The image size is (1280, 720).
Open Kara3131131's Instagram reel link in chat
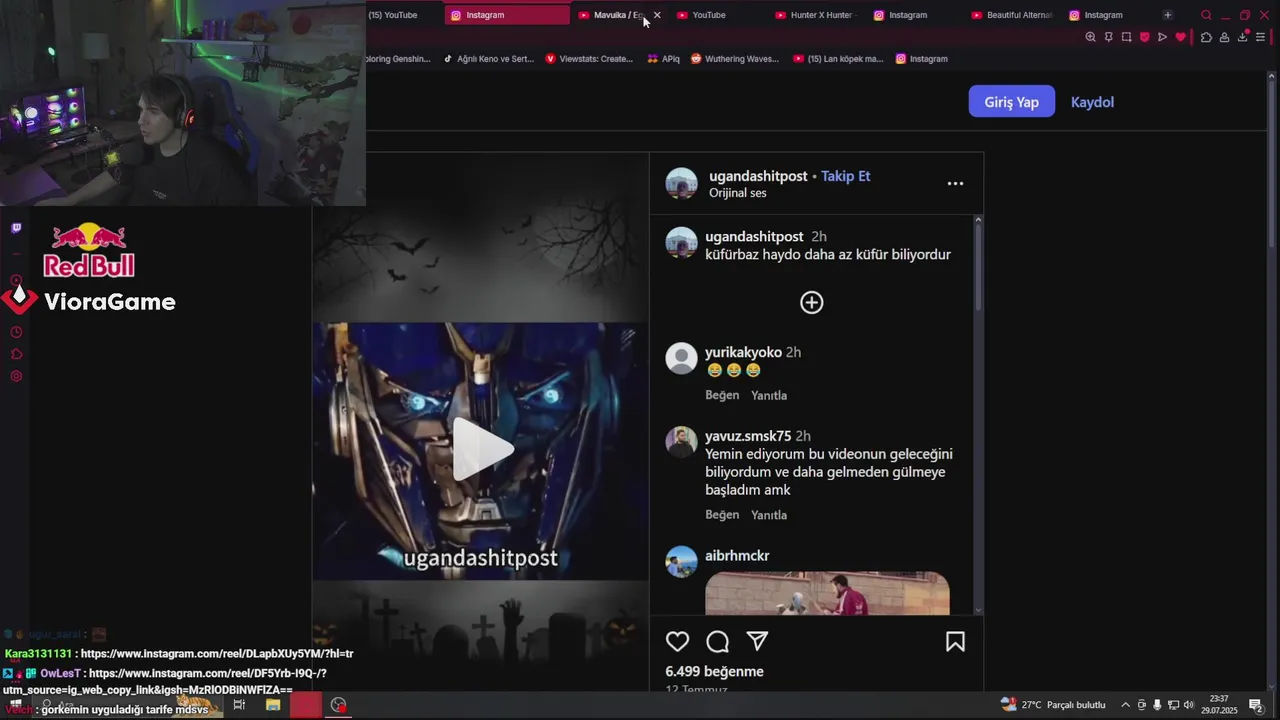[217, 654]
